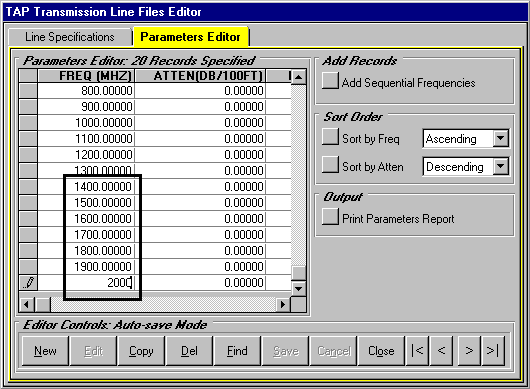530x389 pixels.
Task: Go to first record with |< button
Action: 417,351
